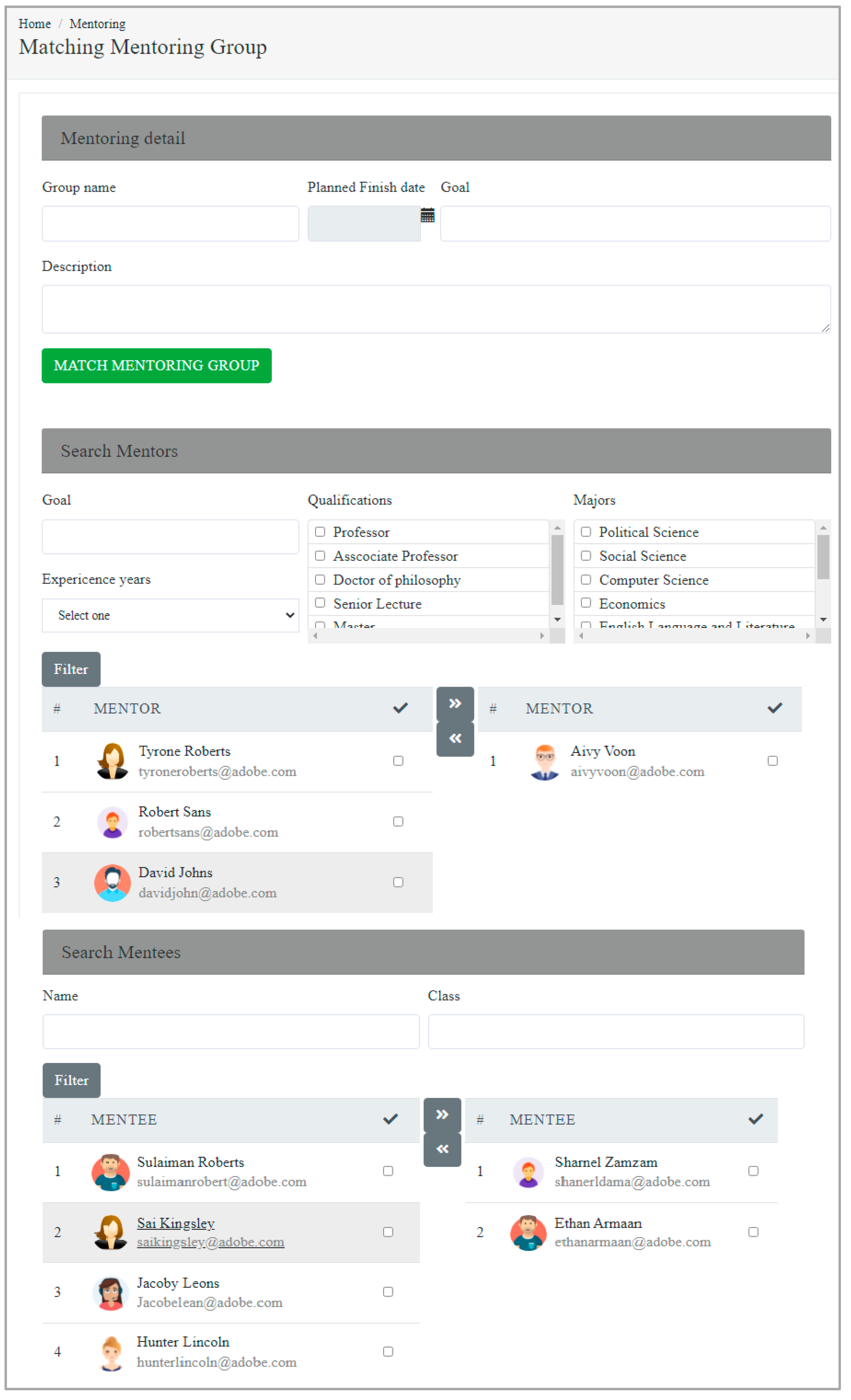This screenshot has height=1400, width=851.
Task: Open Sai Kingsley mentee name link
Action: point(175,1223)
